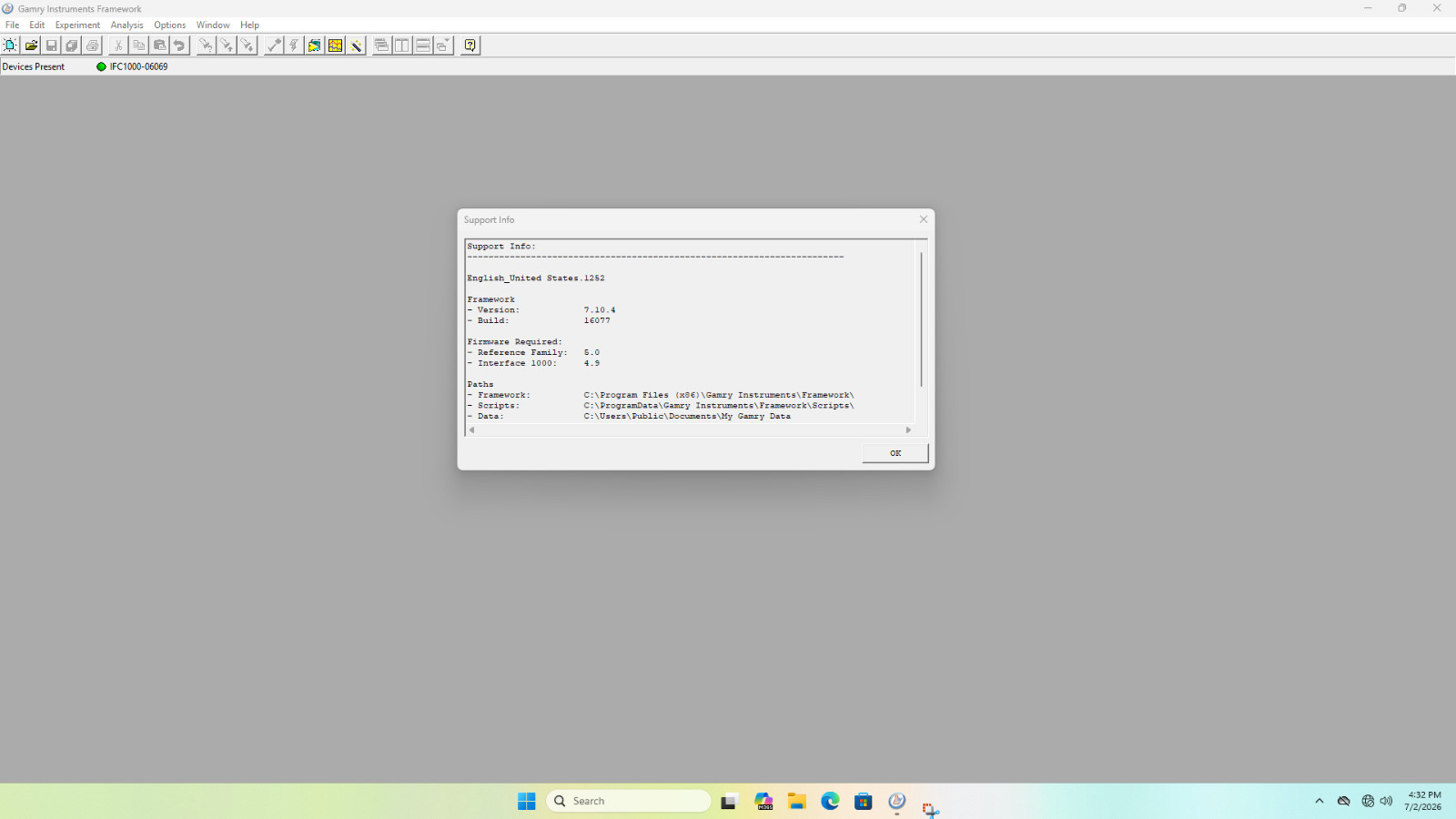1456x819 pixels.
Task: Click the 'Devices Present' label
Action: coord(34,66)
